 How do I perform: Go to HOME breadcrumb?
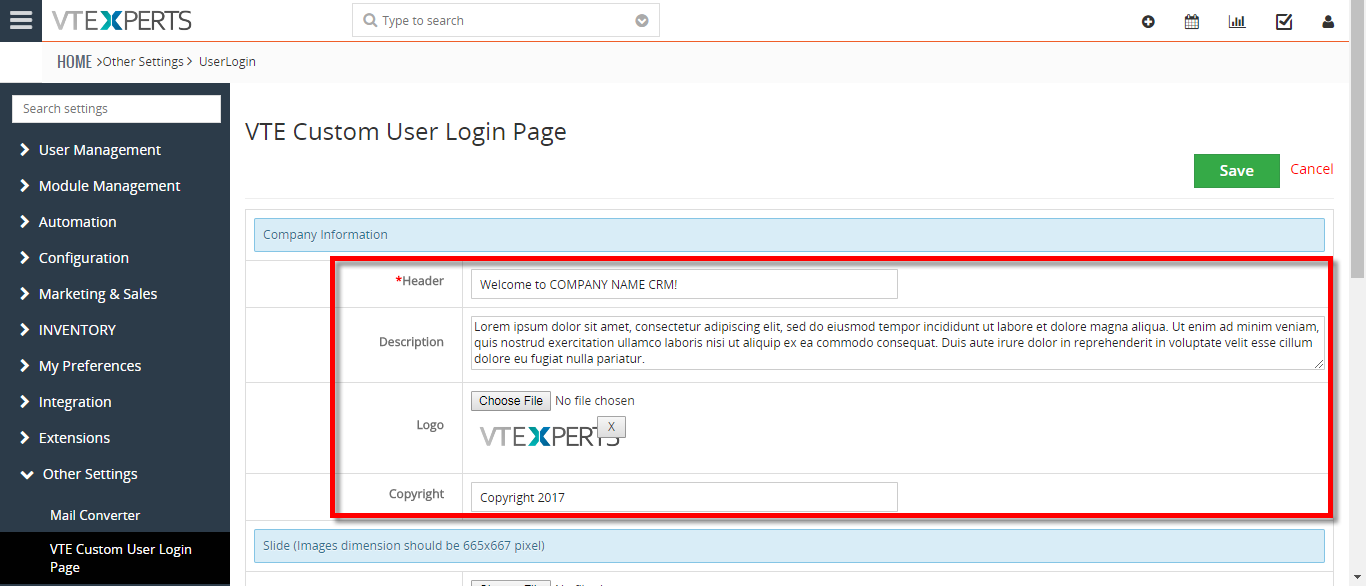74,62
